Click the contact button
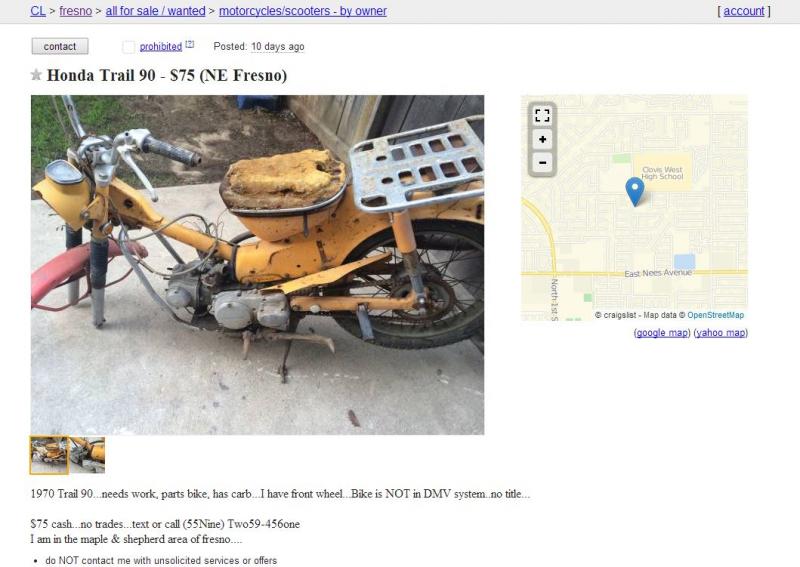Image resolution: width=800 pixels, height=567 pixels. (60, 46)
